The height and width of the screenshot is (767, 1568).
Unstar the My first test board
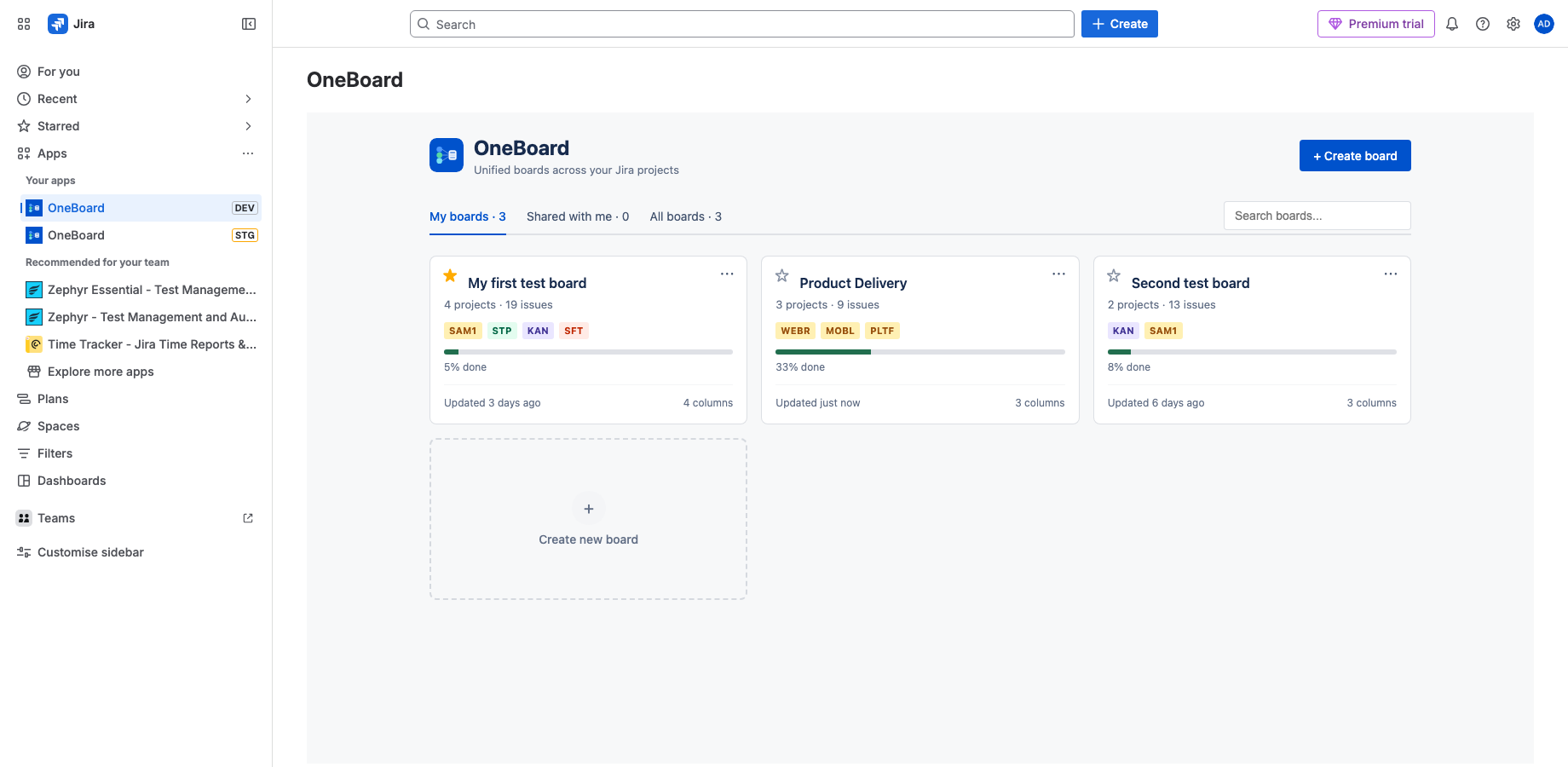click(451, 275)
